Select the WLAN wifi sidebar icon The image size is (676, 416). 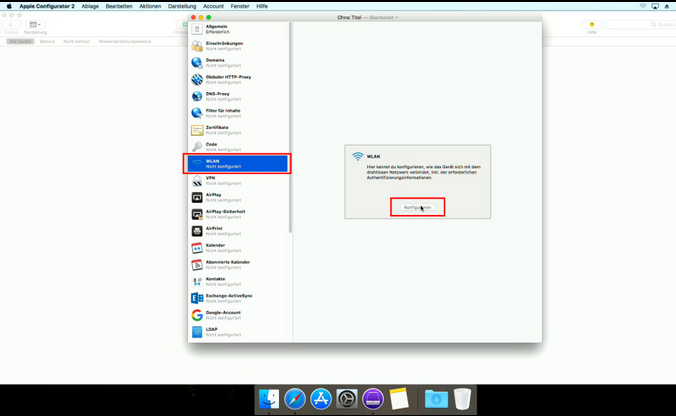197,163
